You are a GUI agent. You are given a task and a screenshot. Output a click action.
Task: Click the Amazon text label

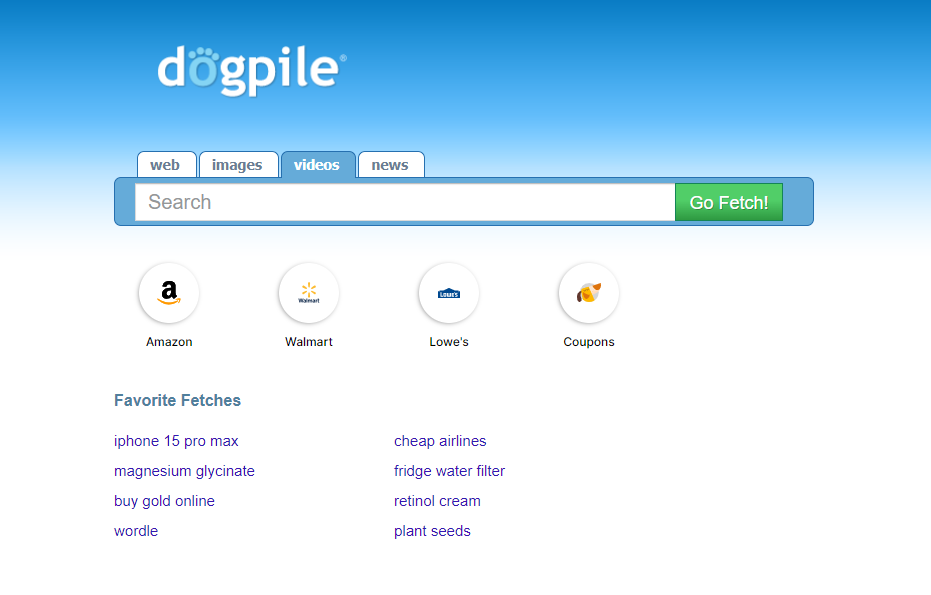tap(169, 342)
